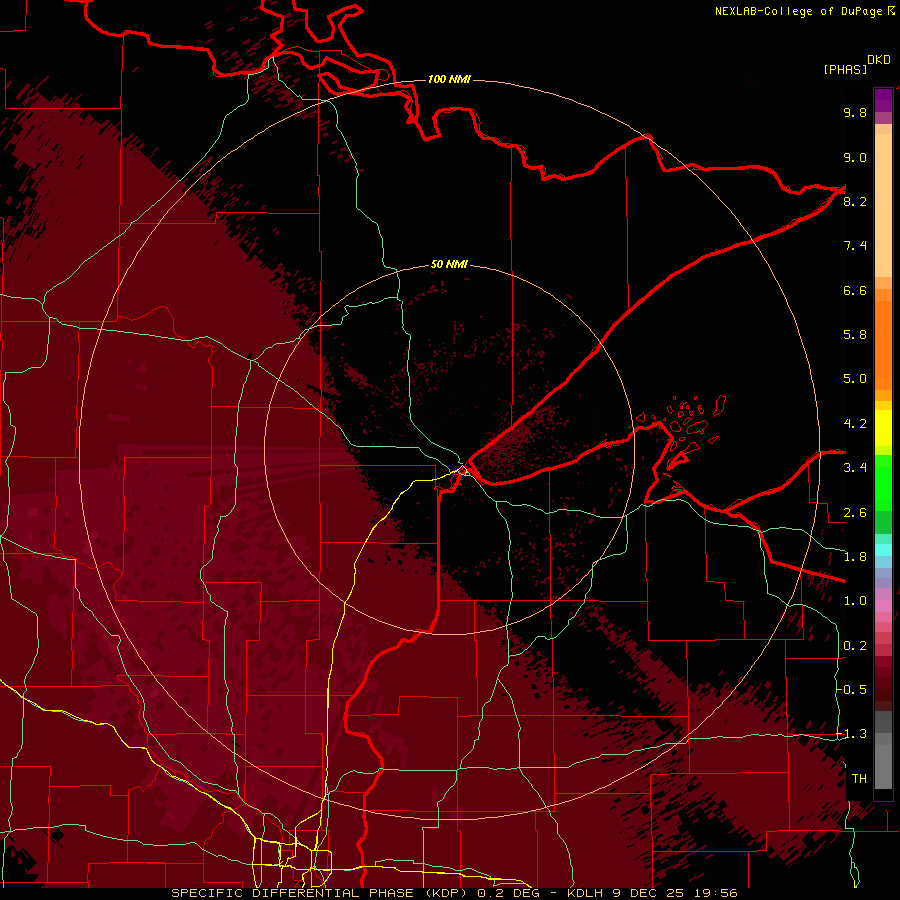Click the TH threshold label

click(859, 779)
